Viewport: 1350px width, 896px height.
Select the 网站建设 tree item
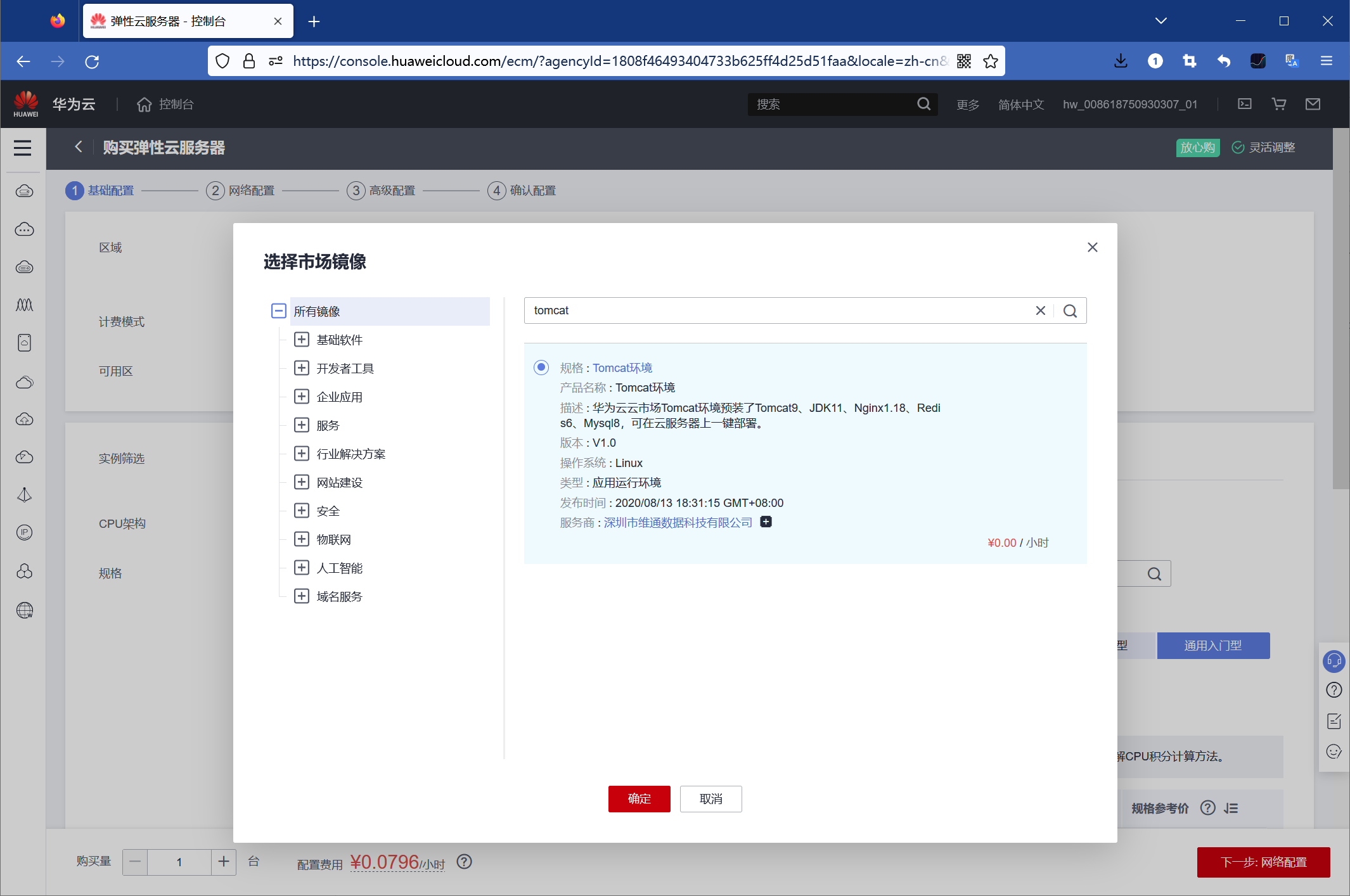pyautogui.click(x=339, y=482)
